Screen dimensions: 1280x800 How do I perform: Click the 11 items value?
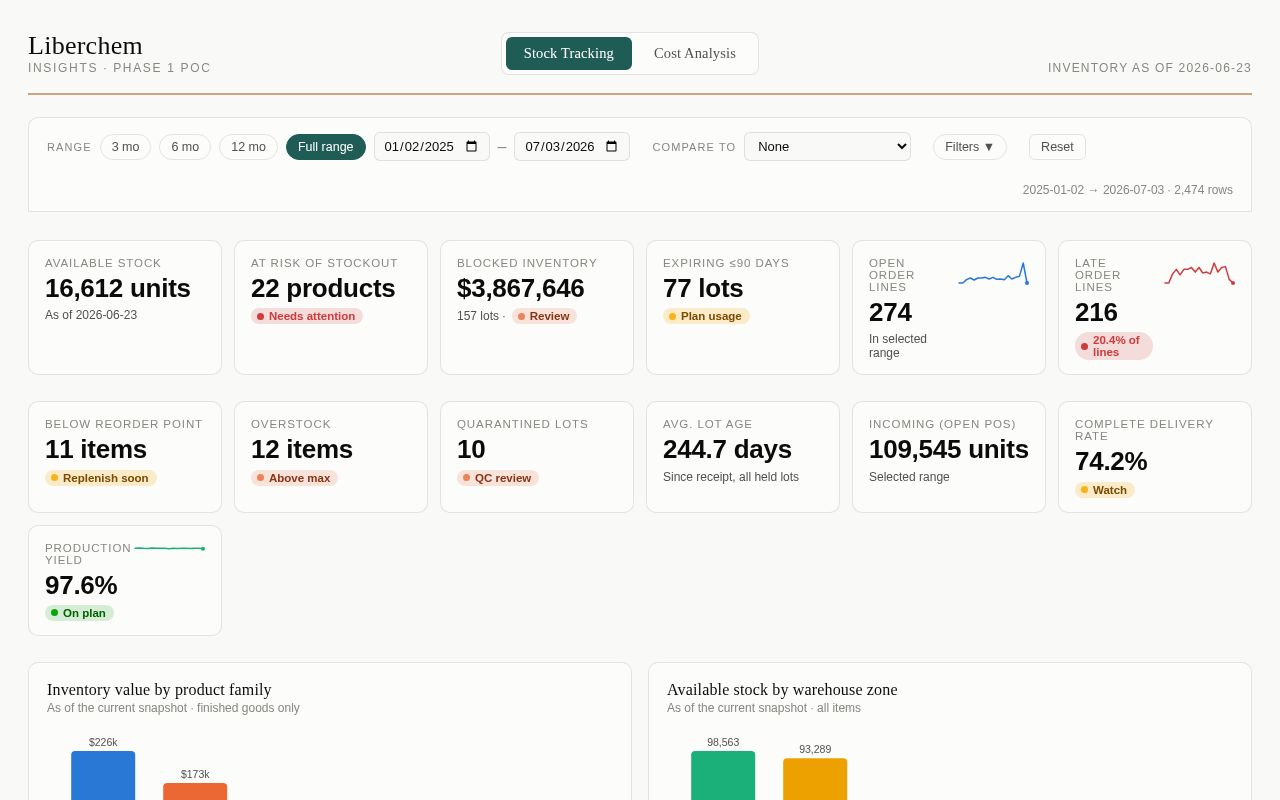click(96, 449)
